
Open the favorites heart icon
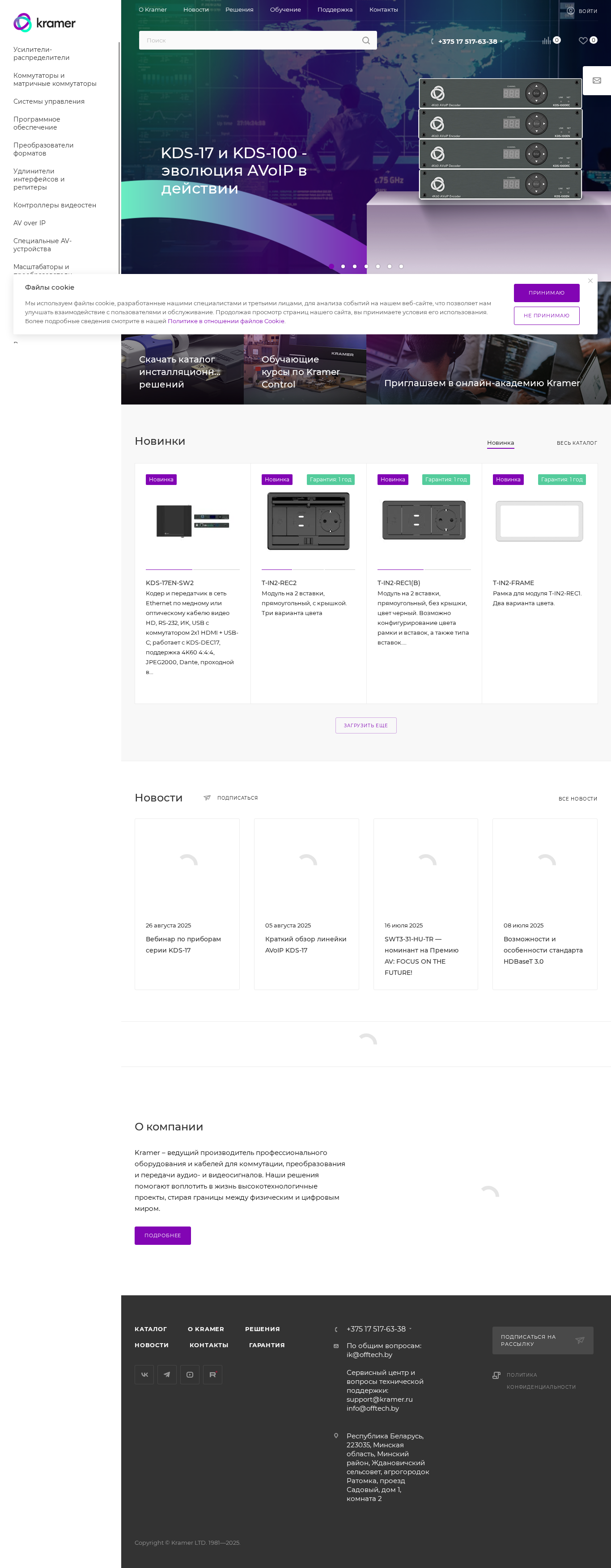tap(583, 41)
